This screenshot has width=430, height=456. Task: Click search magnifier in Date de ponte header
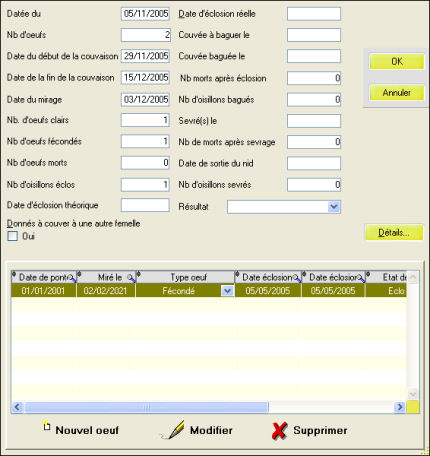[x=72, y=278]
